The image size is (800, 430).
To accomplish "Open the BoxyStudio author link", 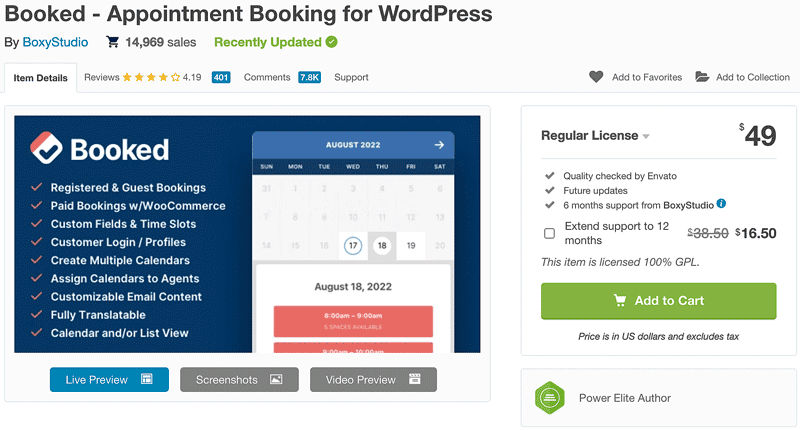I will pos(55,42).
